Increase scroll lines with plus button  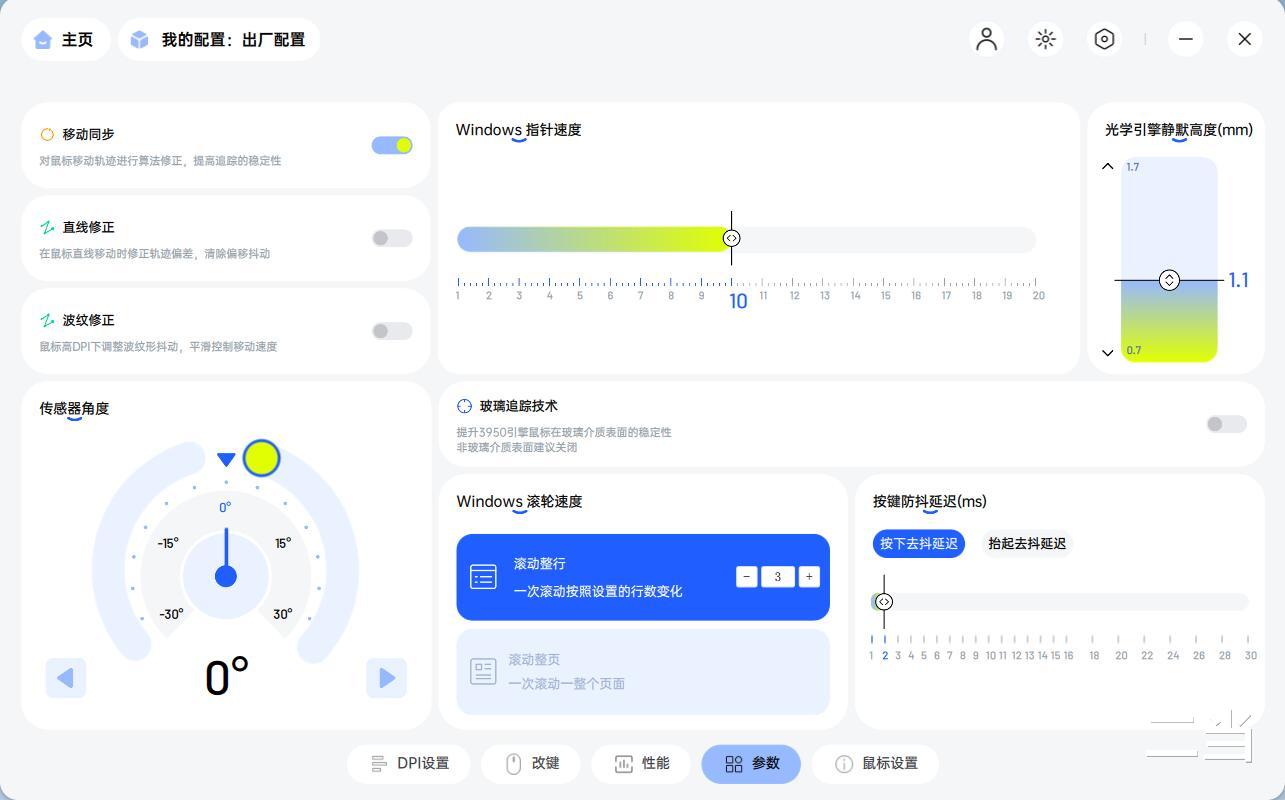[x=809, y=576]
